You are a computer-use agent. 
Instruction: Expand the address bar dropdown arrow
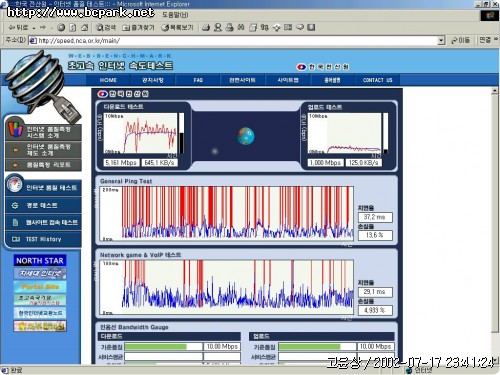coord(441,41)
